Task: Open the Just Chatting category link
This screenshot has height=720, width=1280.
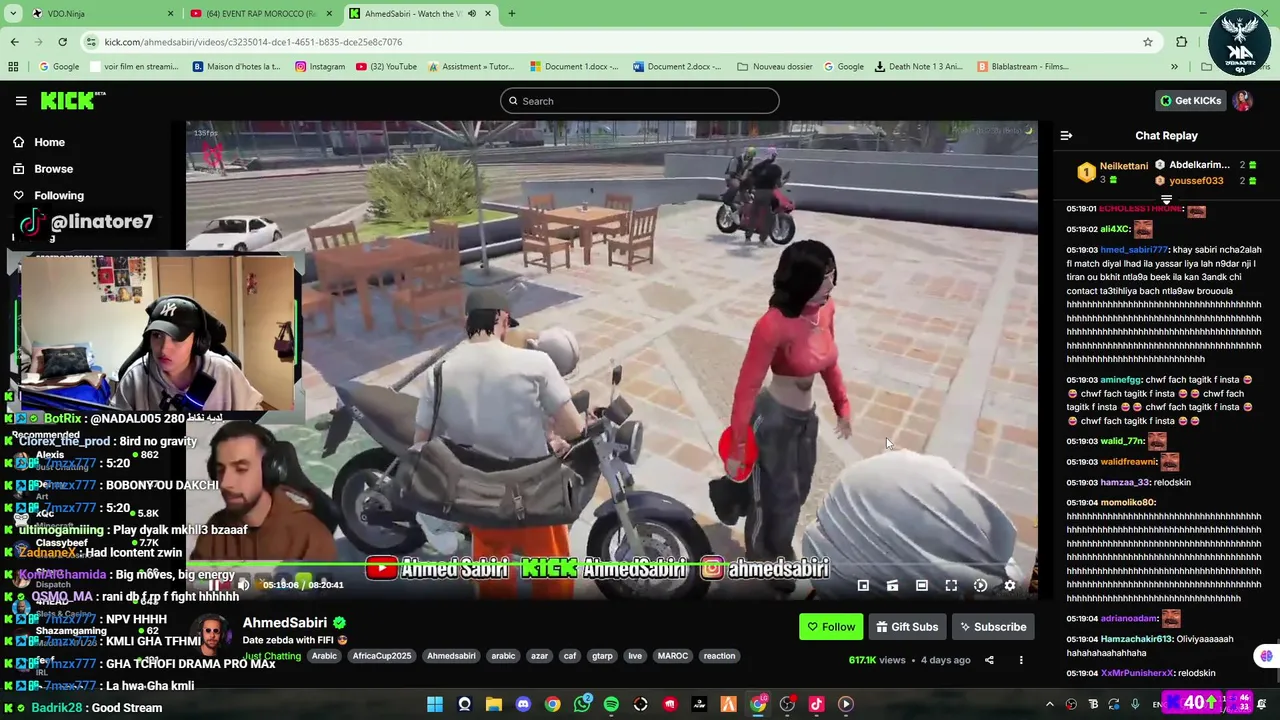Action: [x=272, y=656]
